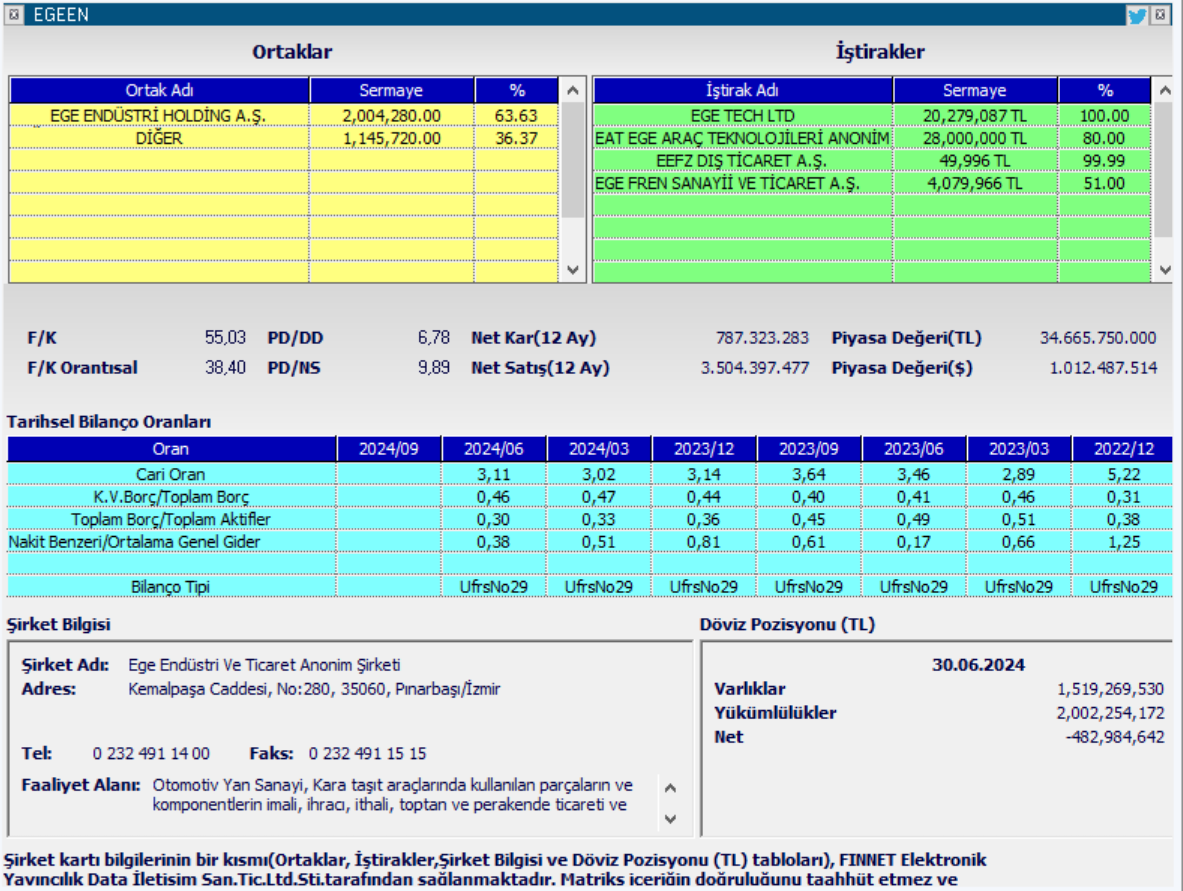This screenshot has width=1183, height=891.
Task: Click the Yükümlülükler value 2,002,254,172
Action: tap(1110, 713)
